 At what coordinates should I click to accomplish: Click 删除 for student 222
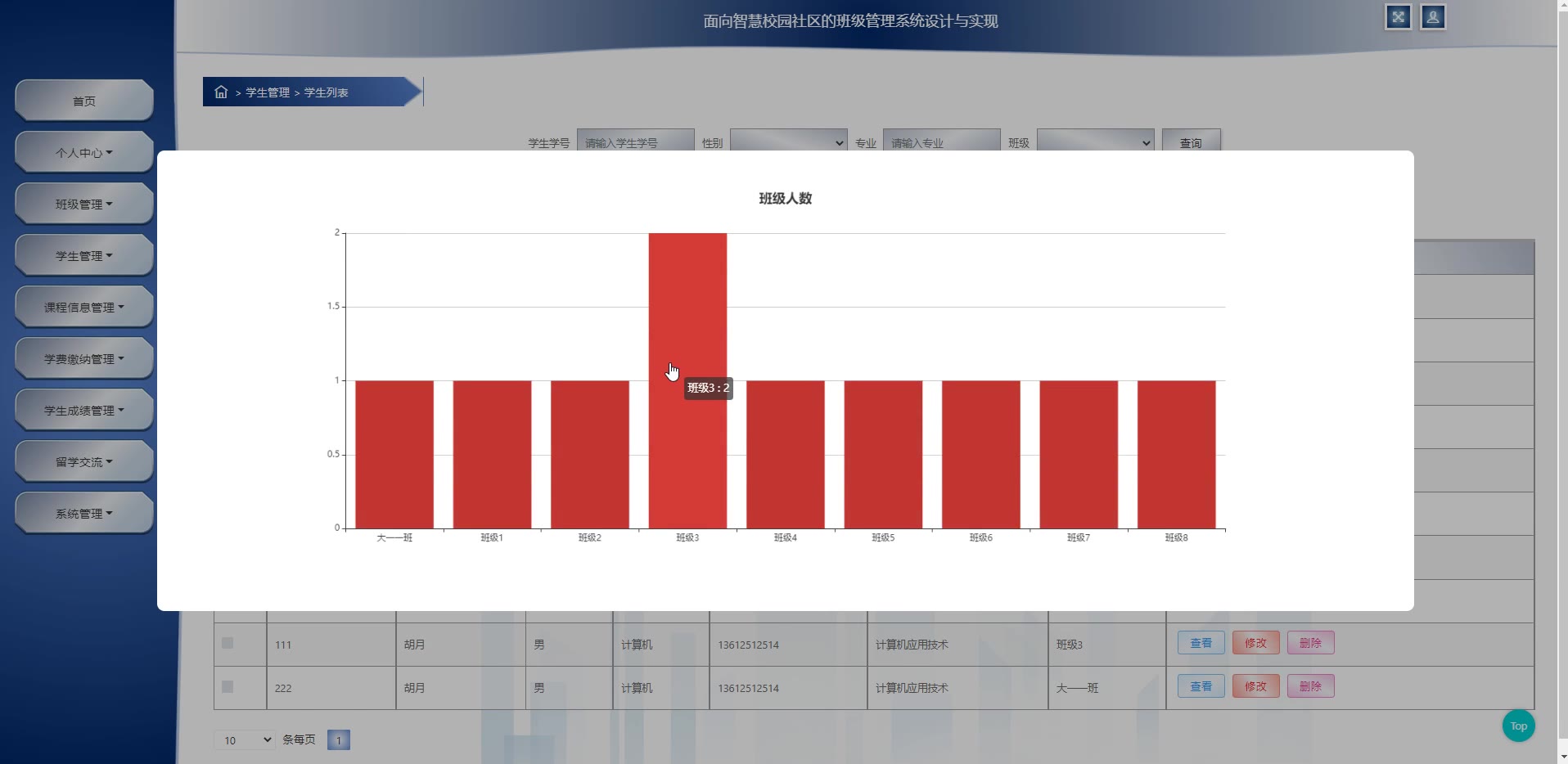click(1311, 686)
